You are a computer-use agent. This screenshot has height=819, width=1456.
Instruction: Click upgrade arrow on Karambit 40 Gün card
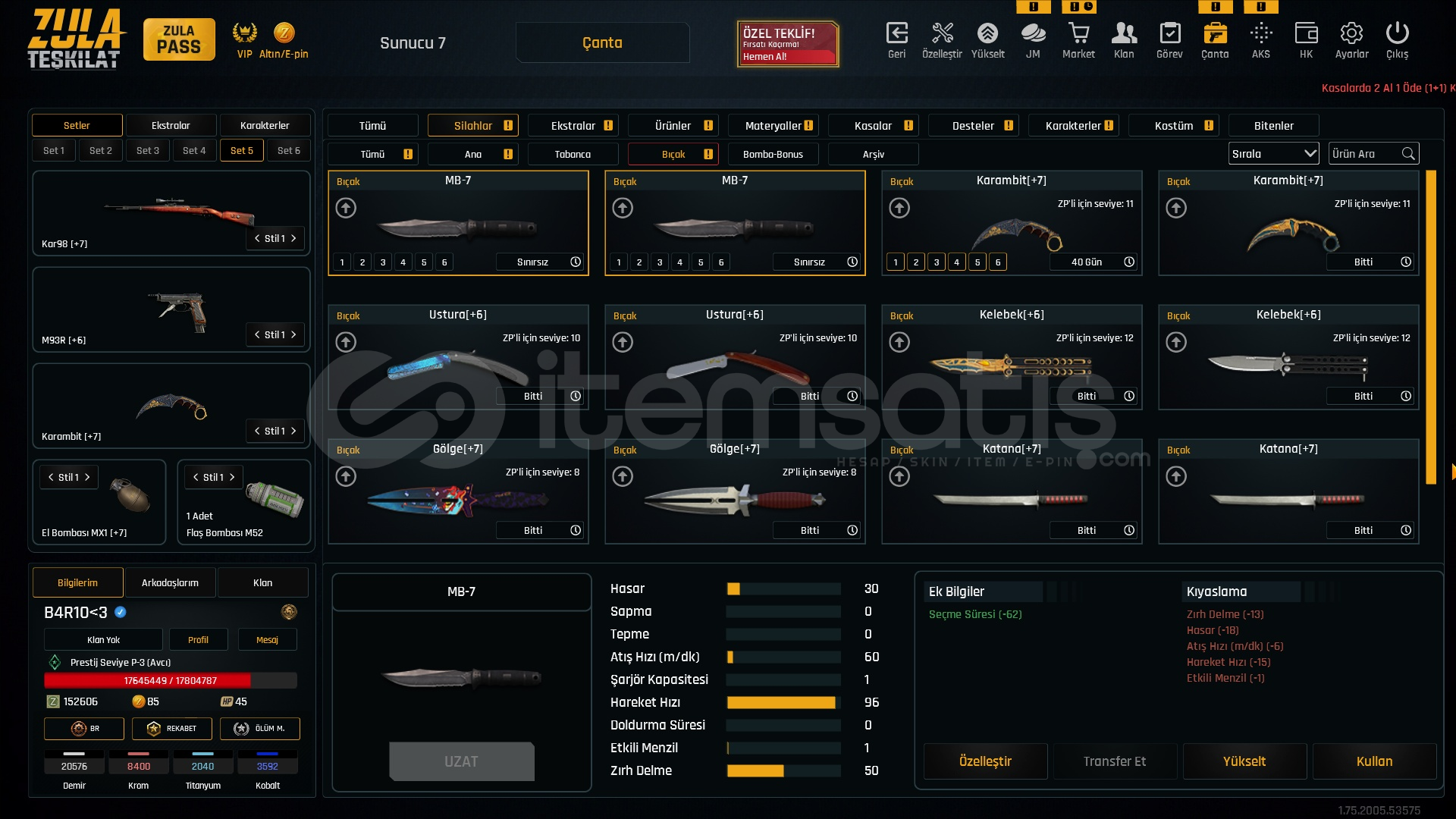click(899, 208)
